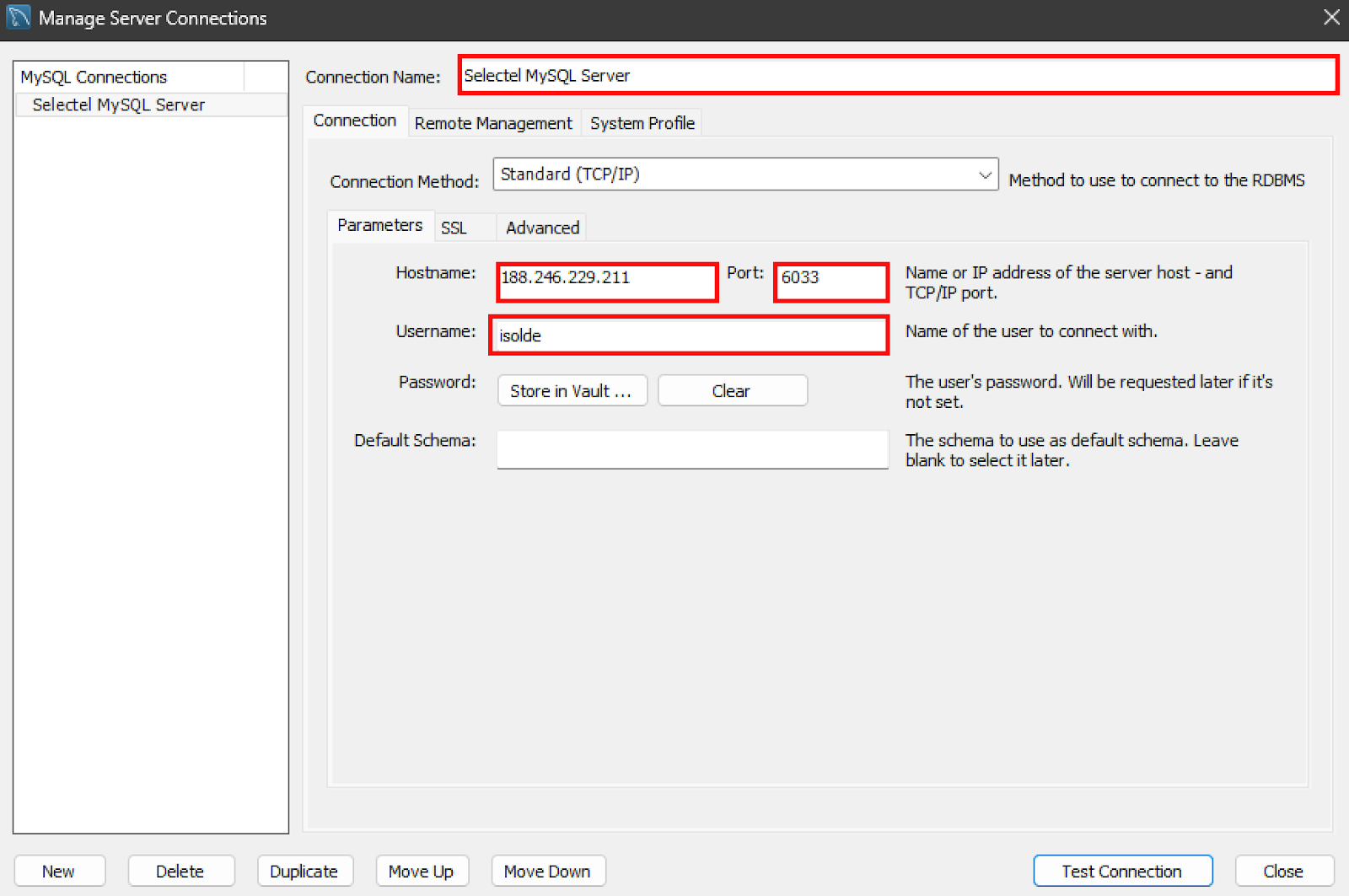1349x896 pixels.
Task: Switch to the Connection tab
Action: 355,121
